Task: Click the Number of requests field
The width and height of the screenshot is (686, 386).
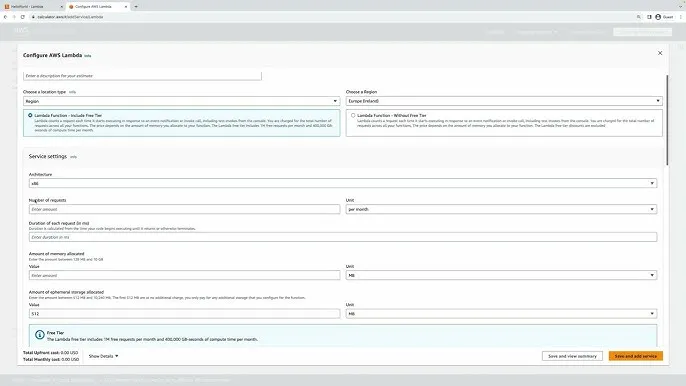Action: pos(184,209)
